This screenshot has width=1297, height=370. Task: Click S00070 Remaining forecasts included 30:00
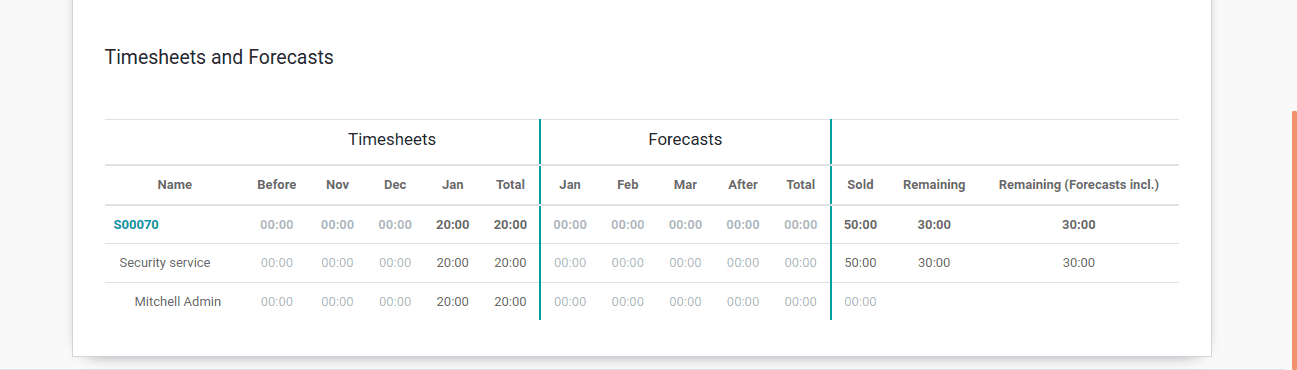[1079, 225]
